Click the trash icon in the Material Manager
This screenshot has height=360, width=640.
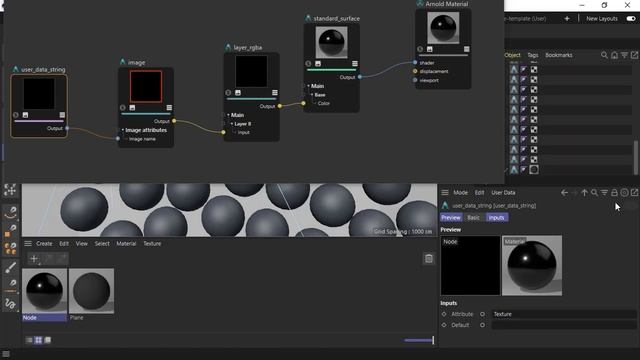pyautogui.click(x=429, y=258)
